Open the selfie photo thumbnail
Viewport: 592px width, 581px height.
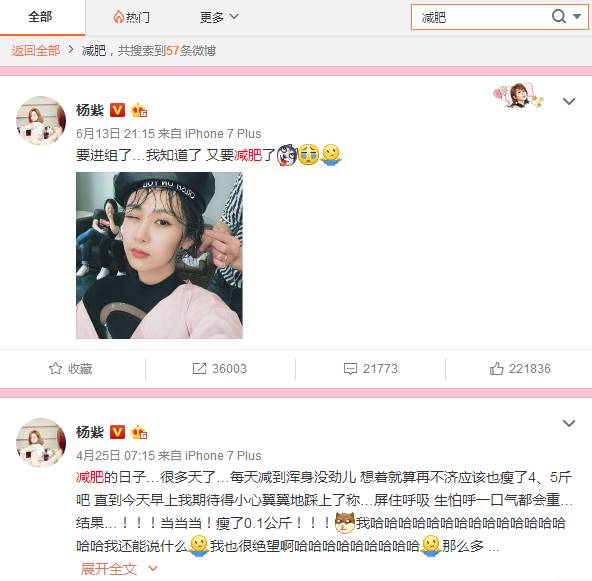click(159, 255)
